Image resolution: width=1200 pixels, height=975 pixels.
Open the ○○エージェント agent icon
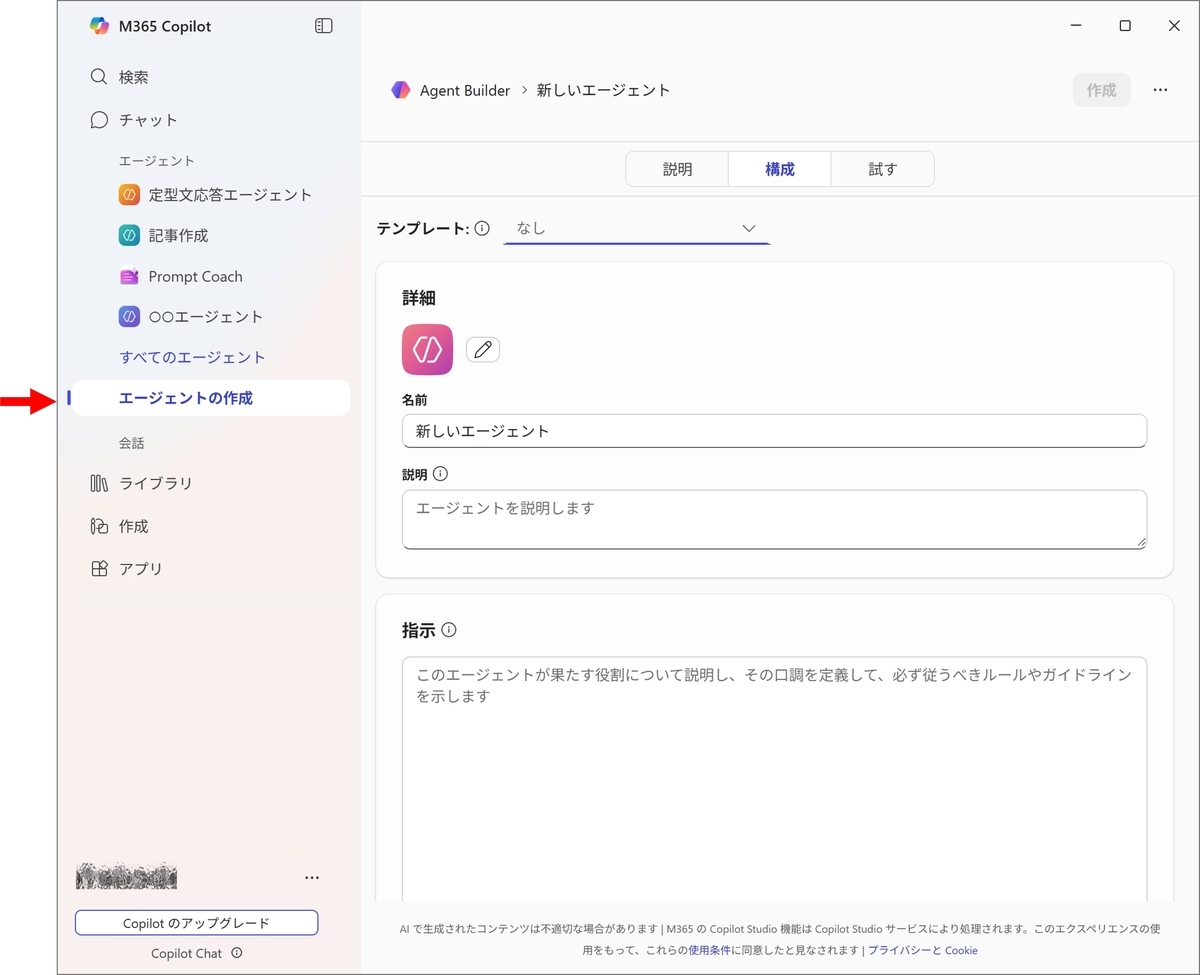coord(128,317)
